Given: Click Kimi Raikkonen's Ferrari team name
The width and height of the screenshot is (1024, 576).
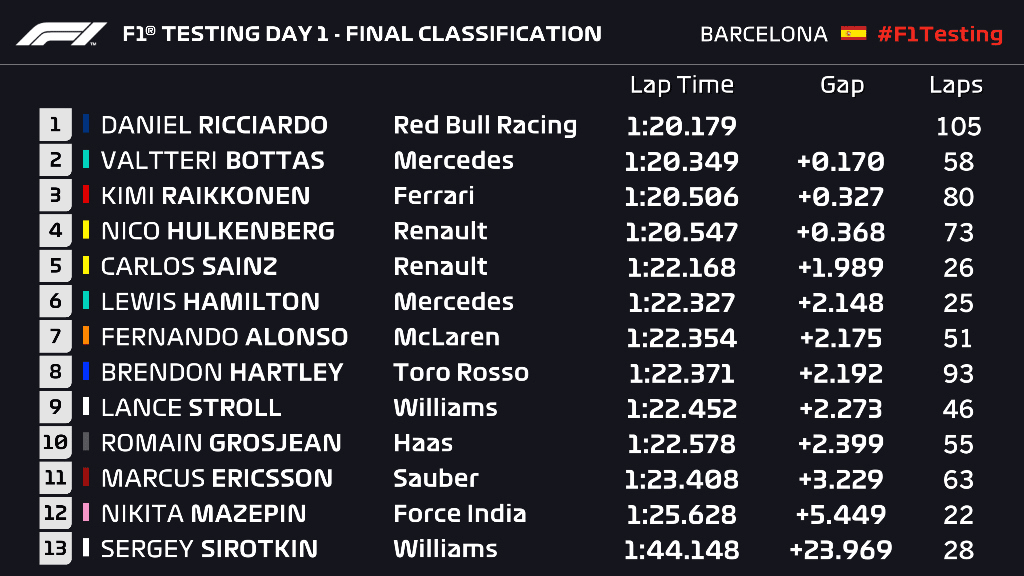Looking at the screenshot, I should click(x=434, y=196).
